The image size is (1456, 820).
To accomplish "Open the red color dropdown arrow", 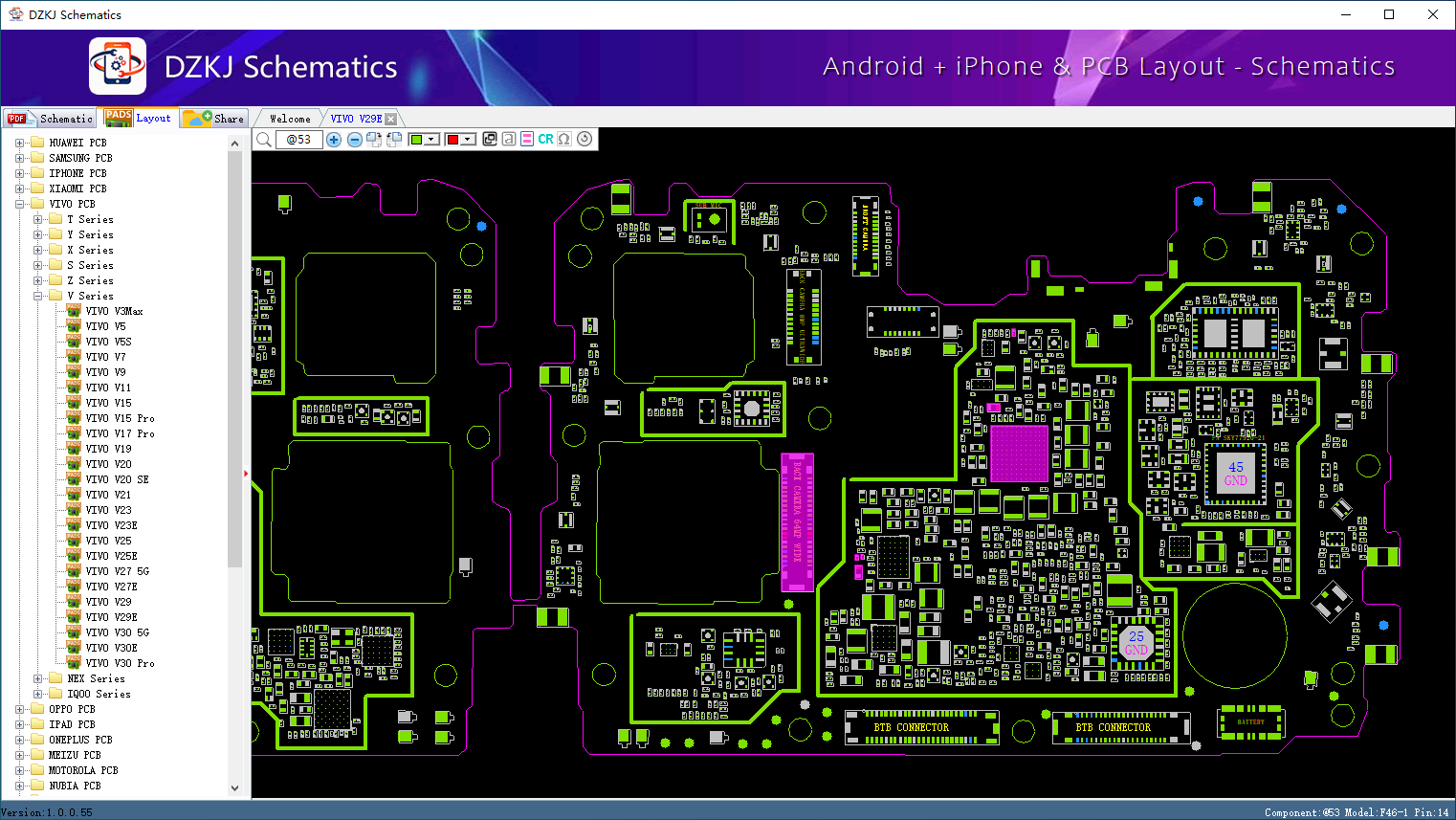I will click(468, 140).
